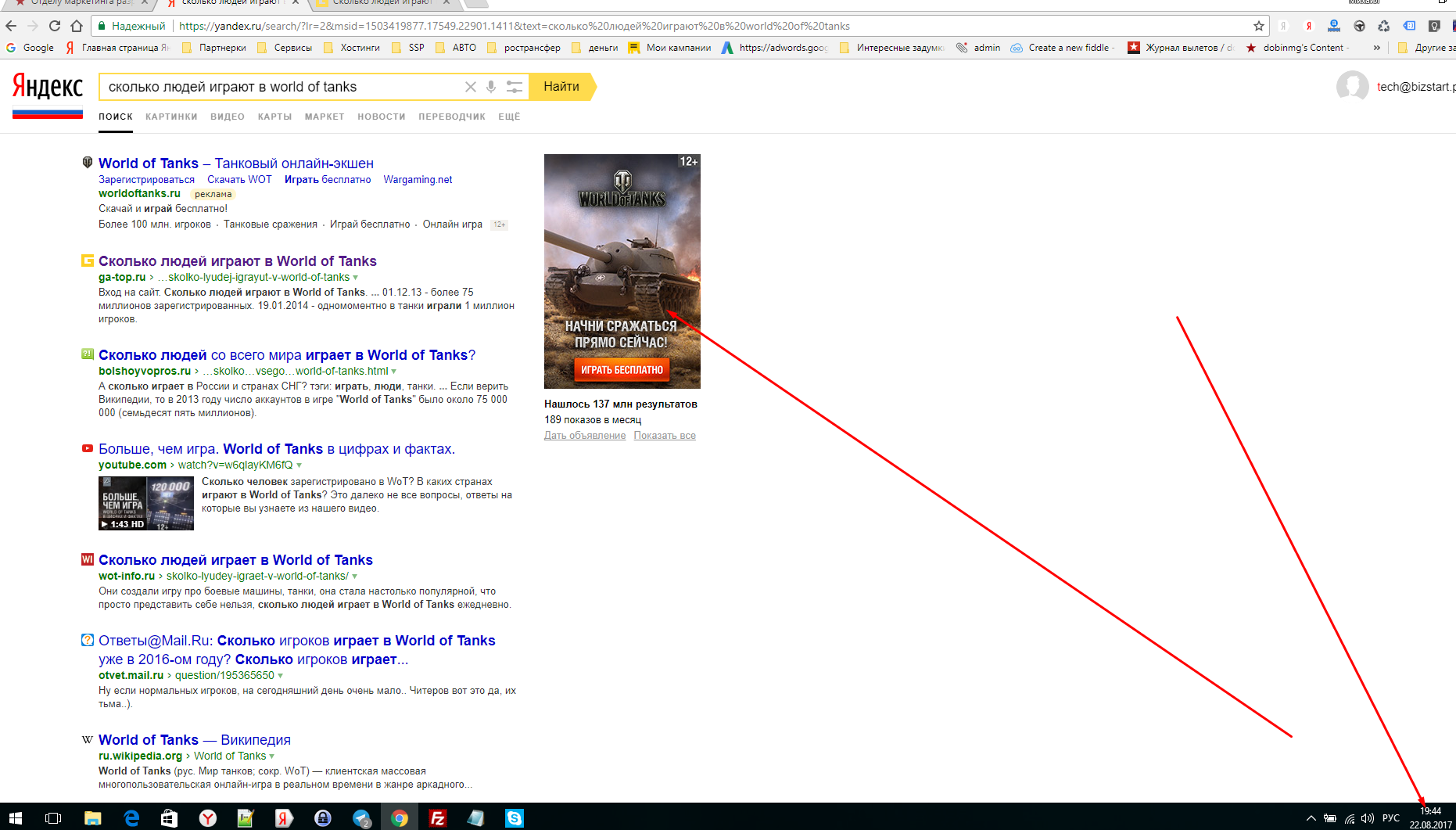1456x830 pixels.
Task: Go back to the previous page
Action: (x=11, y=26)
